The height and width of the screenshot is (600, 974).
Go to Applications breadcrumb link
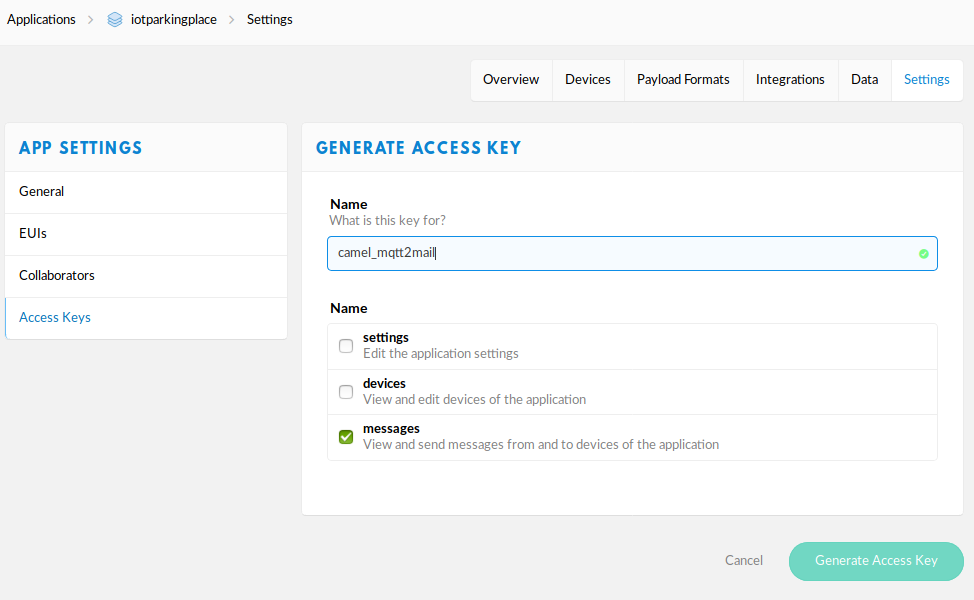(41, 20)
